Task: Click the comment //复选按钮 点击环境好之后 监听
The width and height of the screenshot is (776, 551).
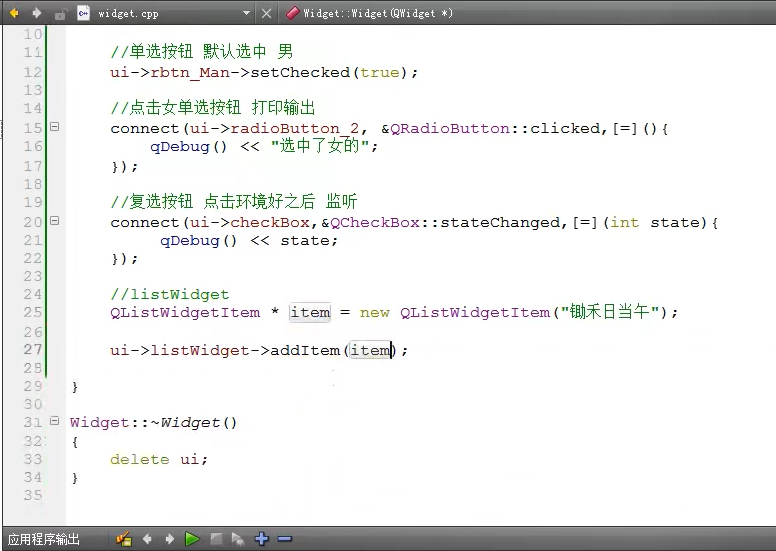Action: click(x=234, y=201)
